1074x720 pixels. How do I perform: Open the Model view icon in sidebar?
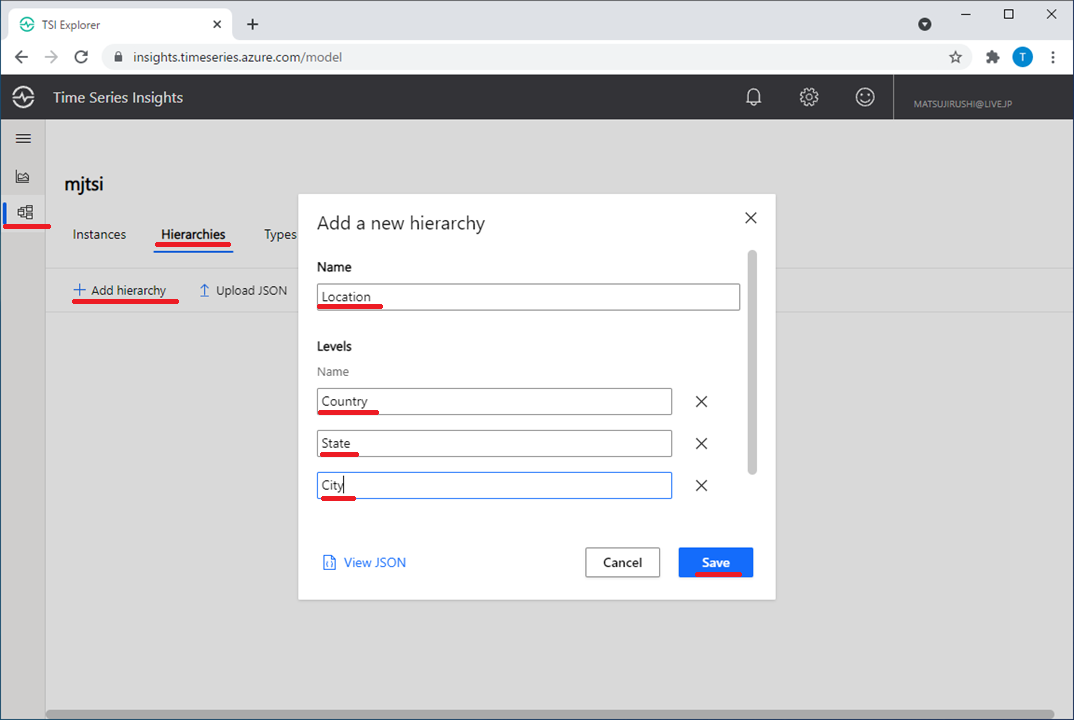point(25,212)
